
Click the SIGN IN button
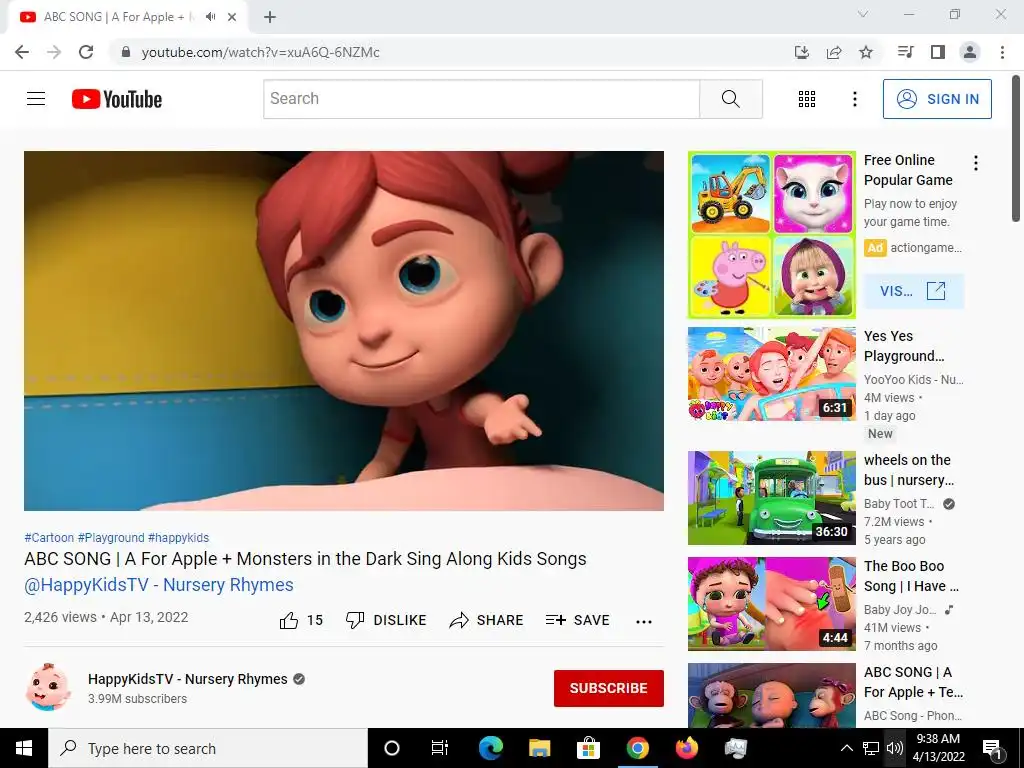click(x=937, y=99)
